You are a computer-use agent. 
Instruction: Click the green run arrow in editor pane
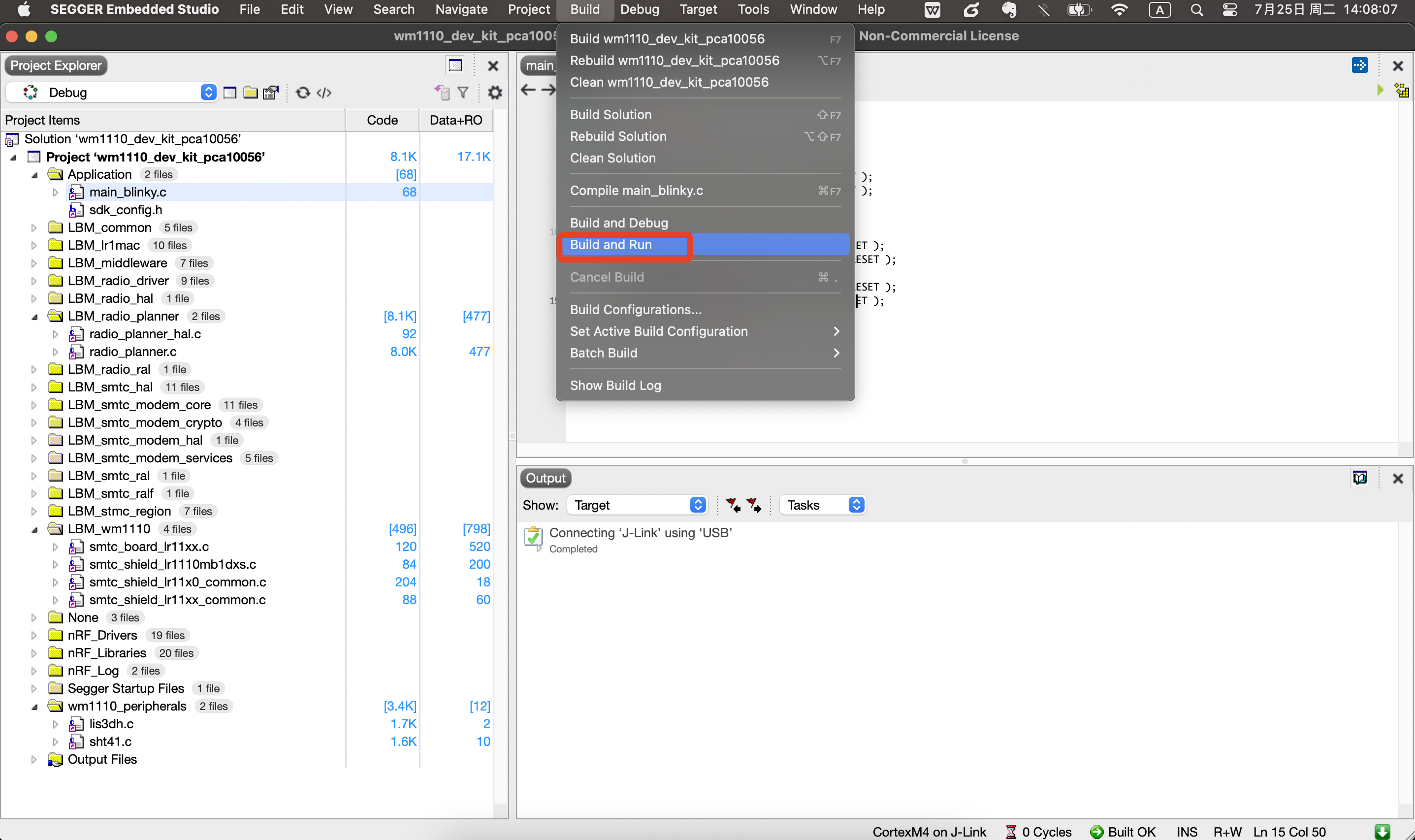pos(1381,90)
